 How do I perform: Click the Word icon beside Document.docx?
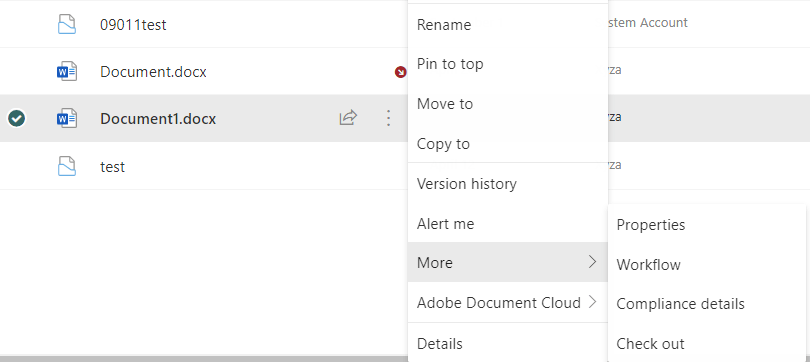tap(67, 71)
